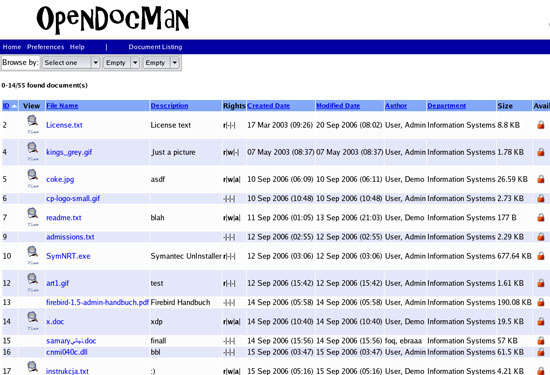The height and width of the screenshot is (375, 550).
Task: Sort by Modified Date column header
Action: 338,106
